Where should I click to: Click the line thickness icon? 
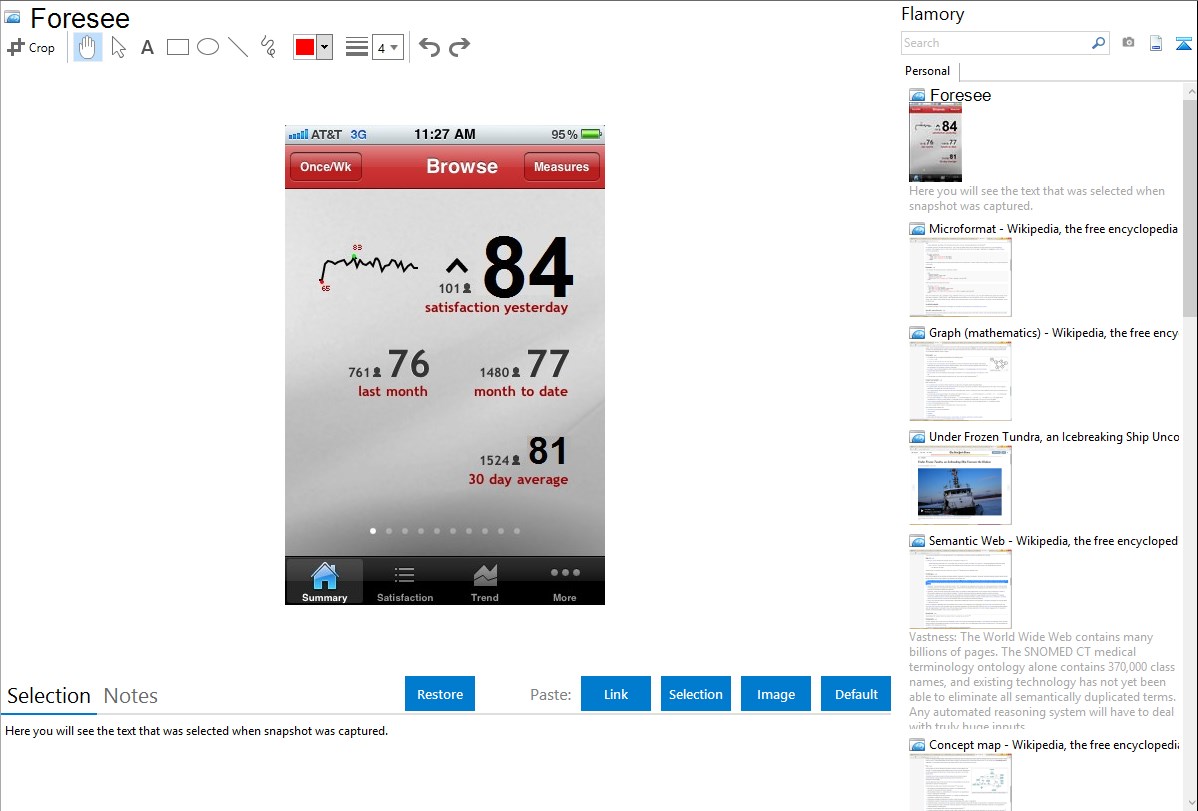(357, 47)
